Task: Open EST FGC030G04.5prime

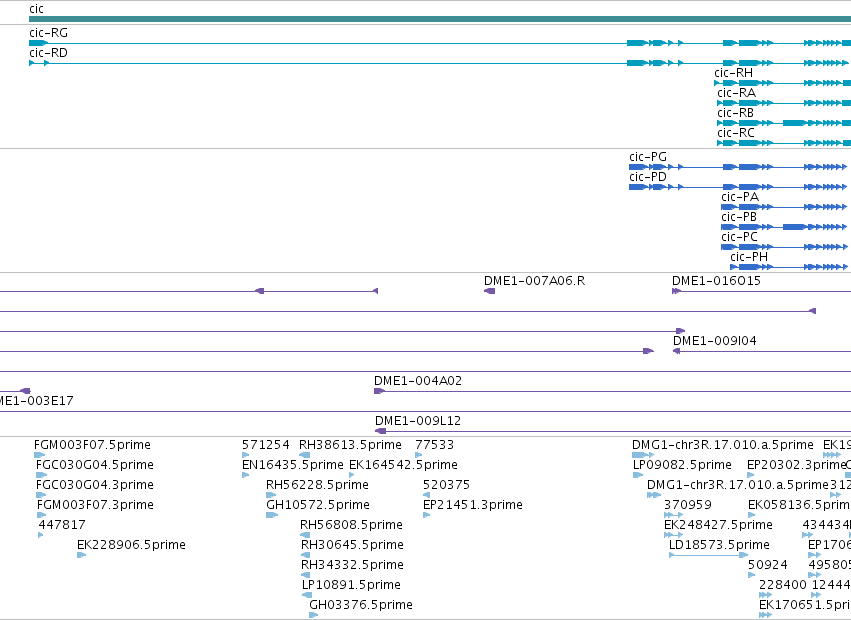Action: 95,465
